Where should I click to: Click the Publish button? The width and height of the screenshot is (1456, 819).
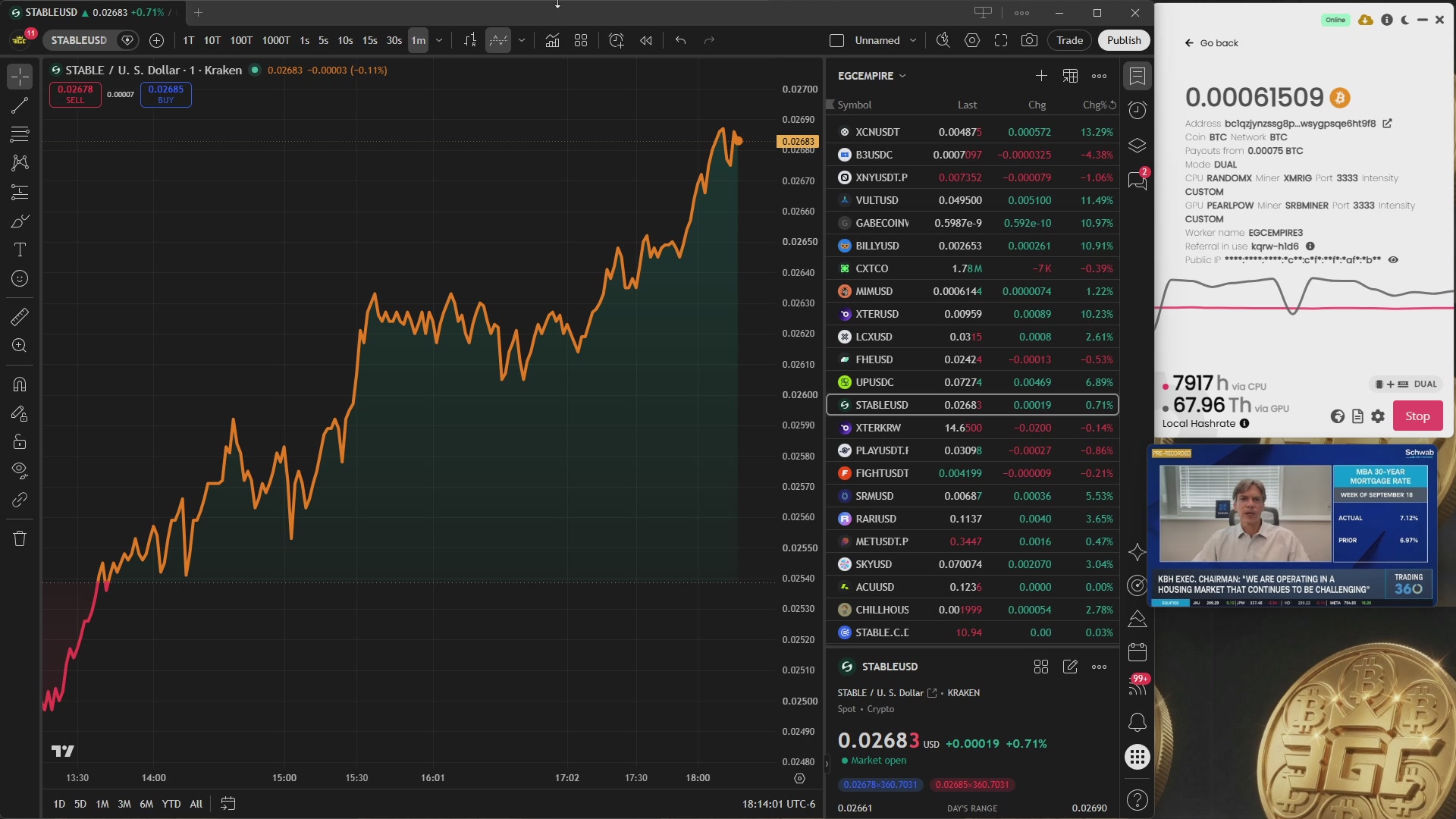pyautogui.click(x=1124, y=40)
